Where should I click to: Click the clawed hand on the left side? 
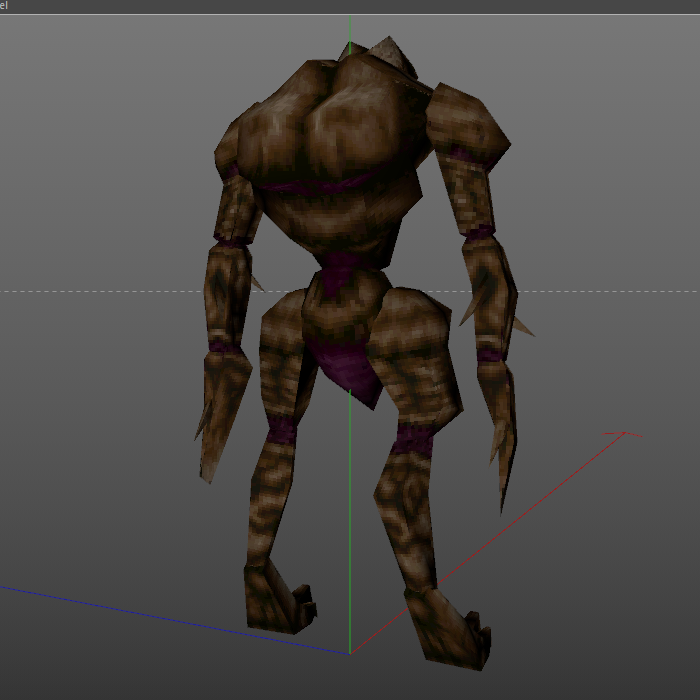coord(222,410)
